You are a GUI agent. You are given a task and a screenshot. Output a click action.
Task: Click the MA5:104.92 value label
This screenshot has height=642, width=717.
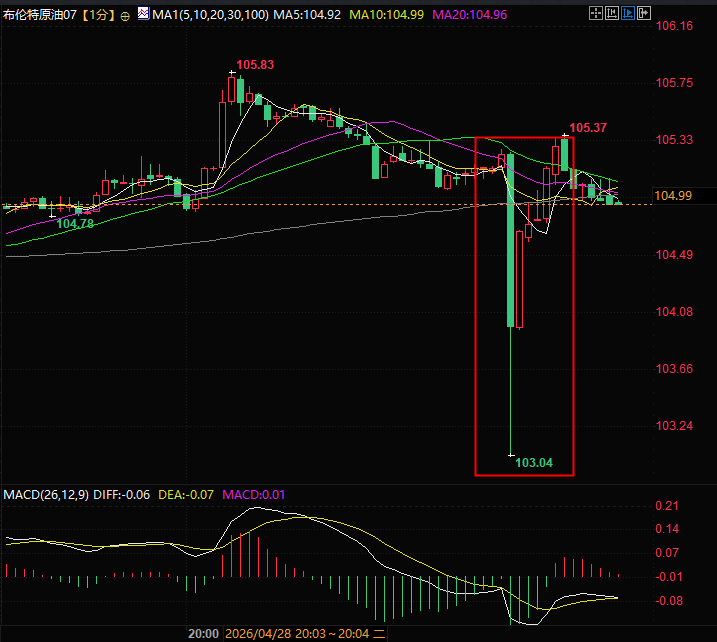(307, 15)
